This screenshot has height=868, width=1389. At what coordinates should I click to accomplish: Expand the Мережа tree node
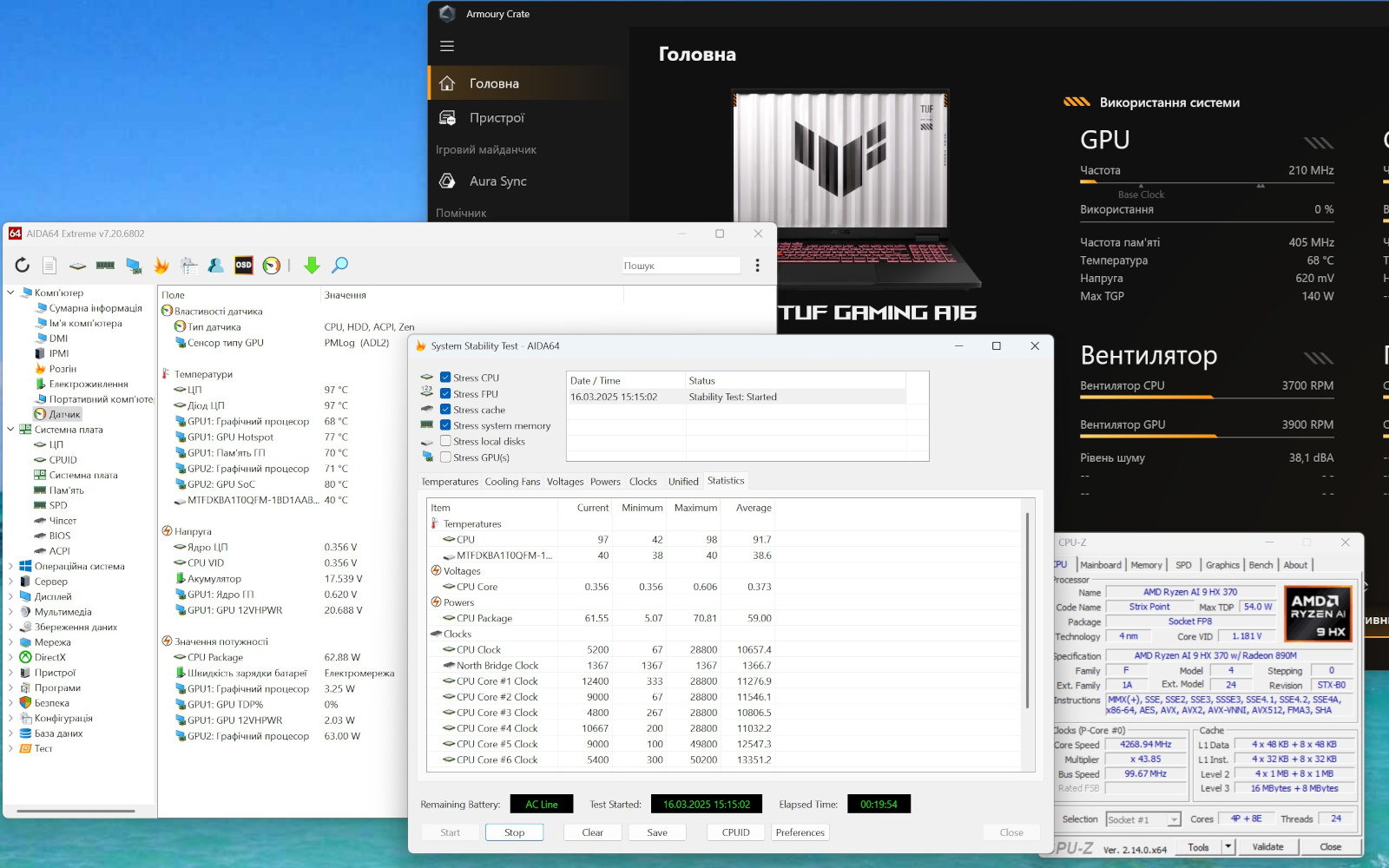11,642
